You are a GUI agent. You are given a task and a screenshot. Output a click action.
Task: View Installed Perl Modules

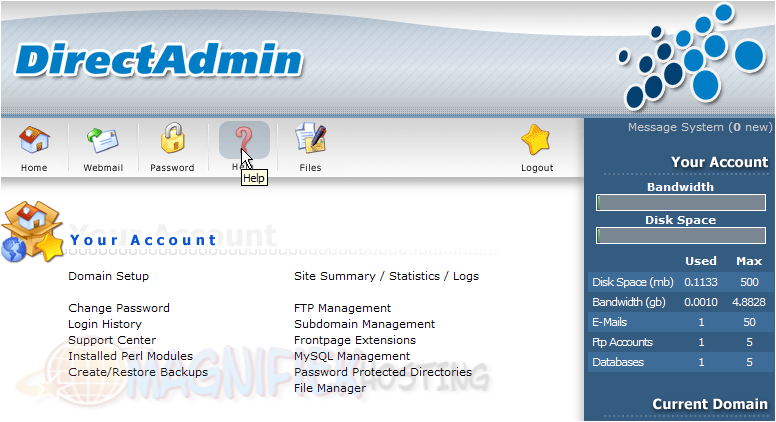click(x=131, y=356)
